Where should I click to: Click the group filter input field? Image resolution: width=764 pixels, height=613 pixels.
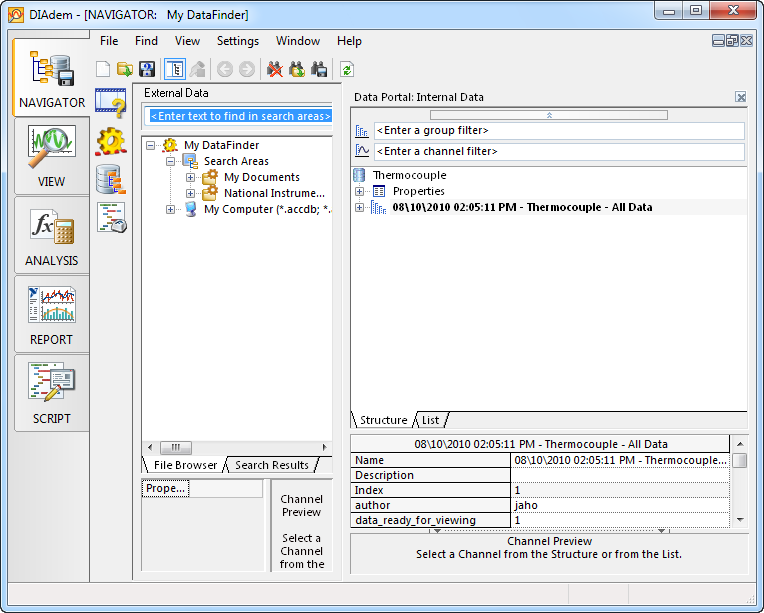click(558, 131)
